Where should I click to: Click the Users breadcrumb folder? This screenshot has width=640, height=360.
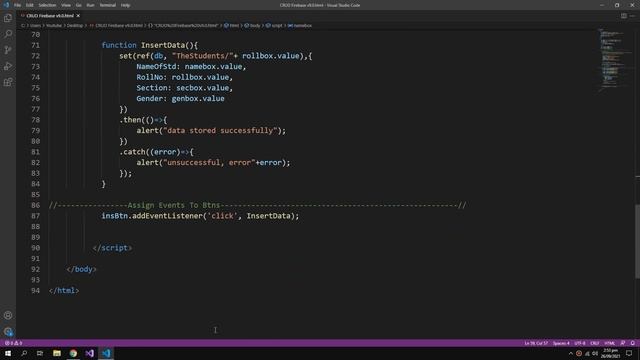pos(36,25)
